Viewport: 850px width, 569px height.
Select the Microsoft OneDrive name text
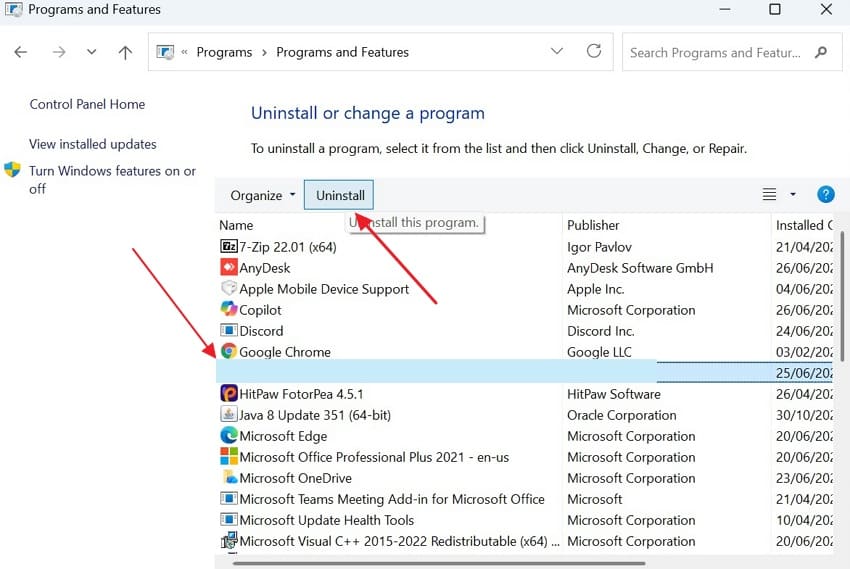coord(295,478)
